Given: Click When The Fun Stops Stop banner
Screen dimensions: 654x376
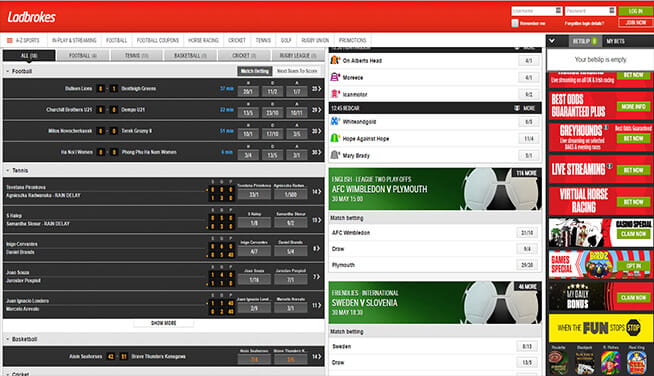Looking at the screenshot, I should coord(601,328).
